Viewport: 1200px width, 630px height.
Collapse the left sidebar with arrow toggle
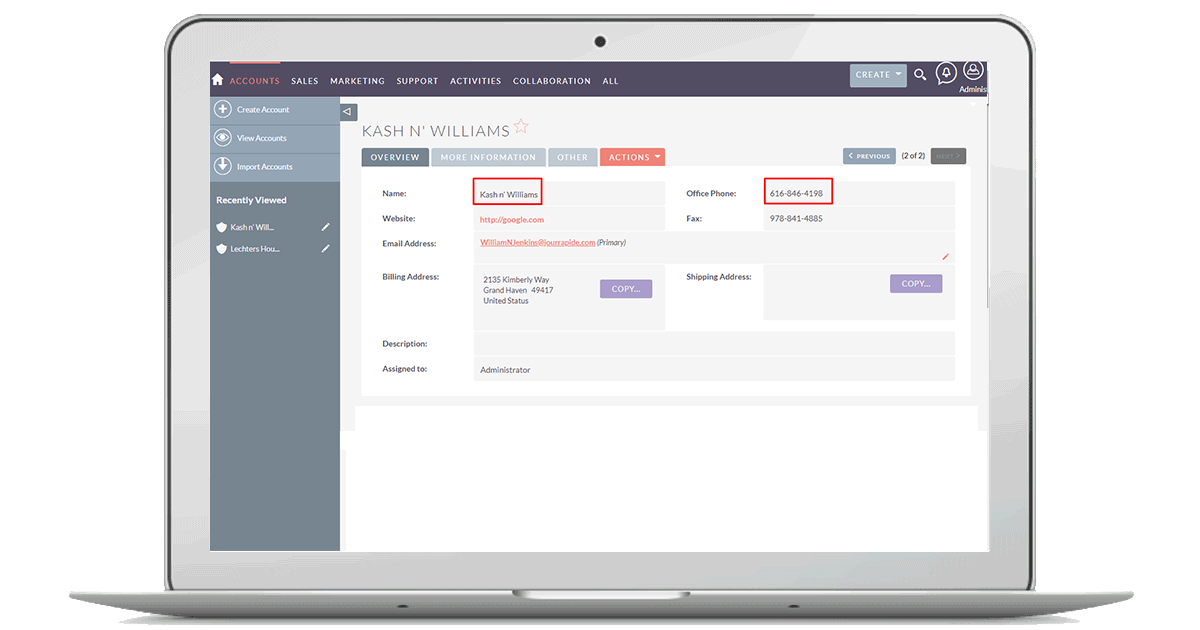(x=348, y=112)
